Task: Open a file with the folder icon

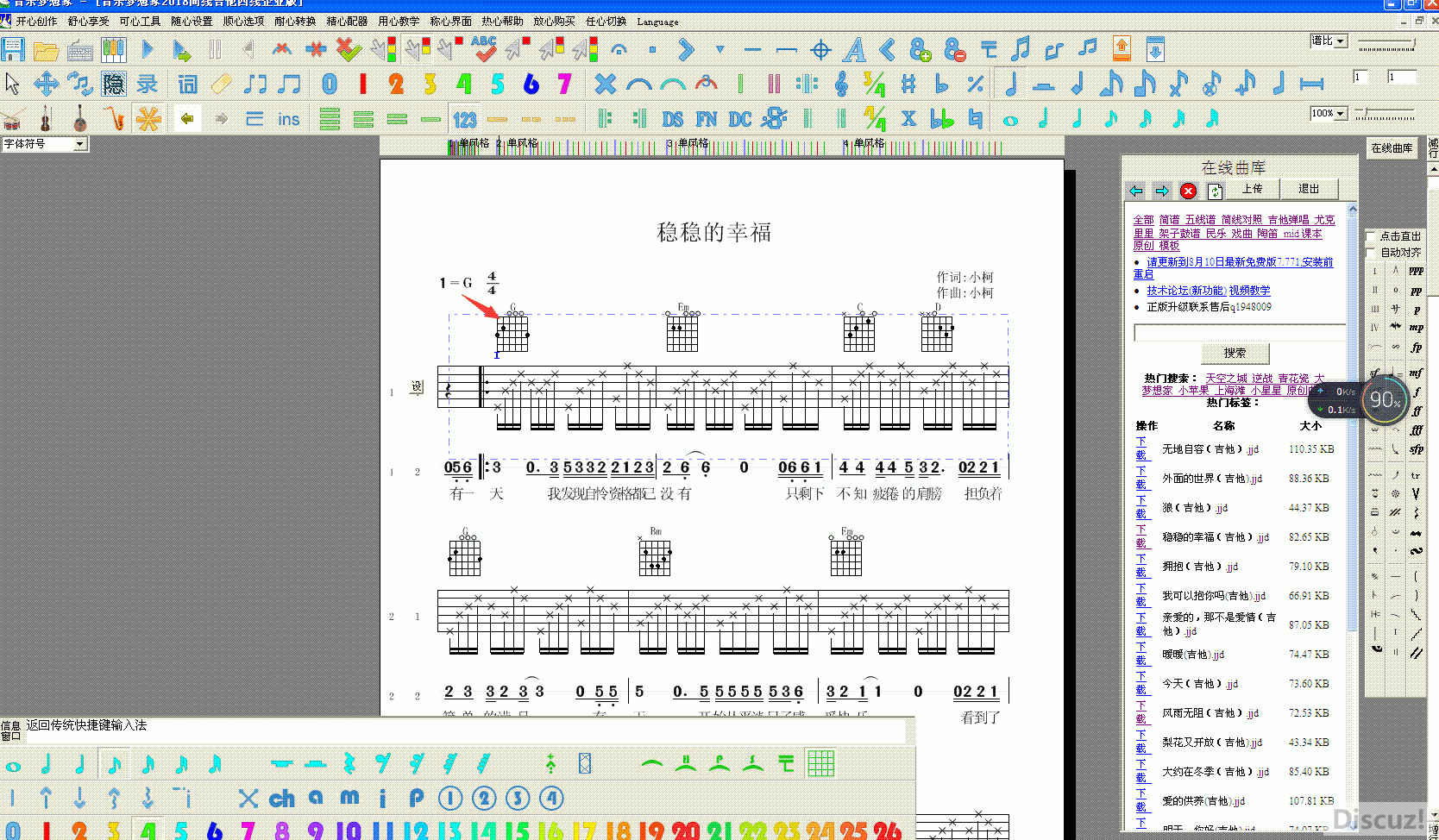Action: coord(46,50)
